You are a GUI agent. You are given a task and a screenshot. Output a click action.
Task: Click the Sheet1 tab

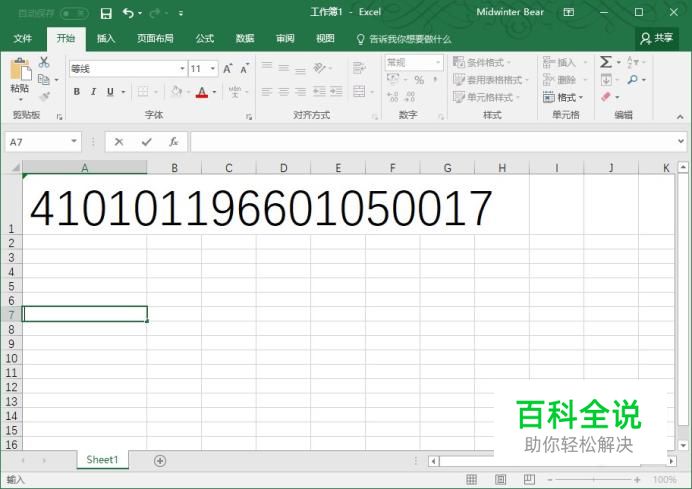click(x=102, y=460)
